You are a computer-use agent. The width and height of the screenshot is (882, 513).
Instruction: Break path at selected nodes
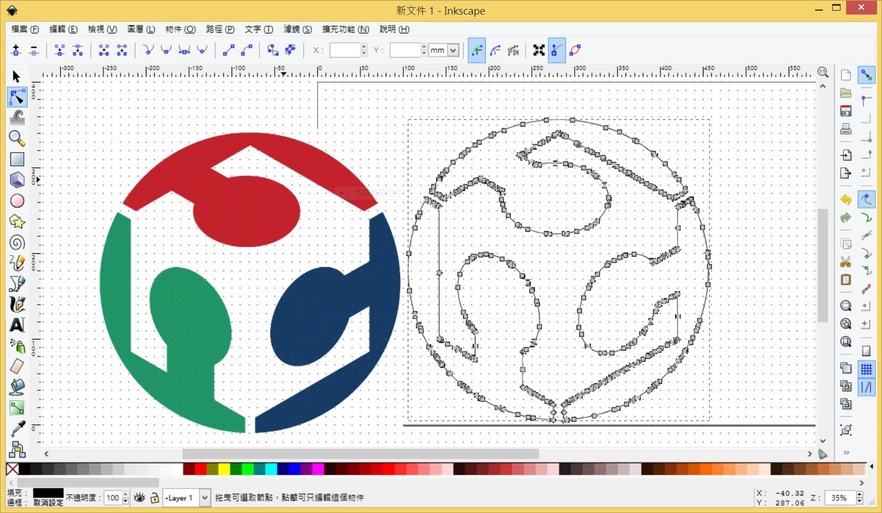pos(78,50)
